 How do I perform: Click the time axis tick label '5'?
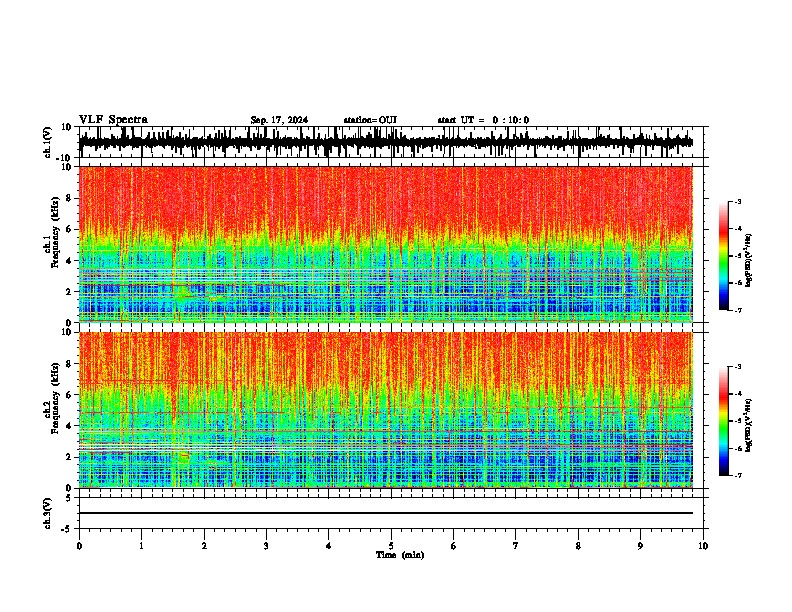click(391, 546)
